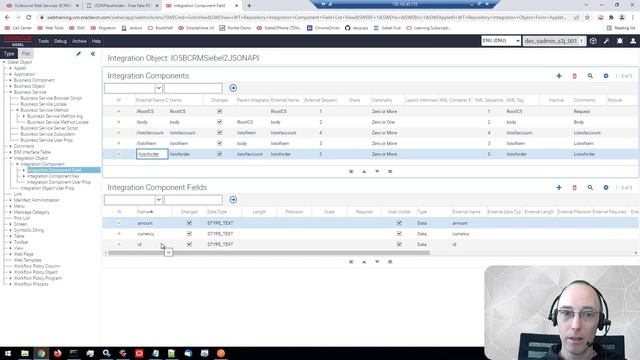The width and height of the screenshot is (640, 360).
Task: Toggle Changed checkbox for body row
Action: (x=220, y=122)
